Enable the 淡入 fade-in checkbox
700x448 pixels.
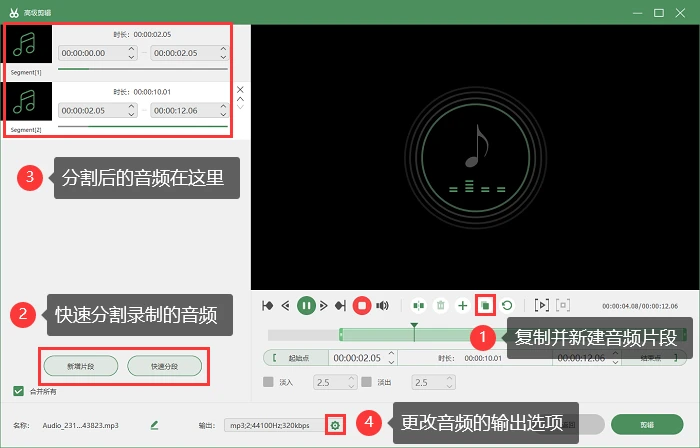click(268, 382)
